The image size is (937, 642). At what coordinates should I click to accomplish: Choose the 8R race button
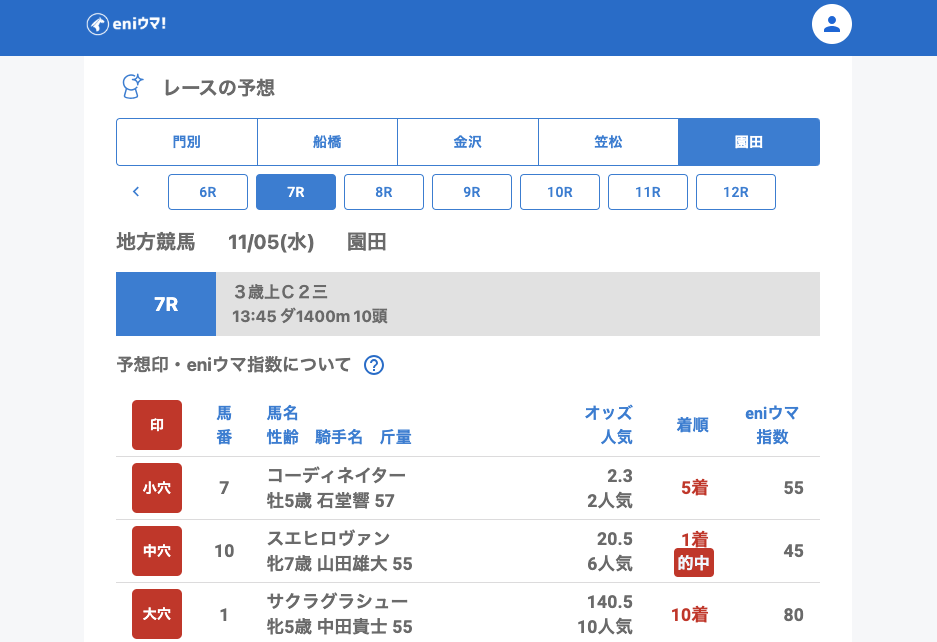[x=384, y=192]
